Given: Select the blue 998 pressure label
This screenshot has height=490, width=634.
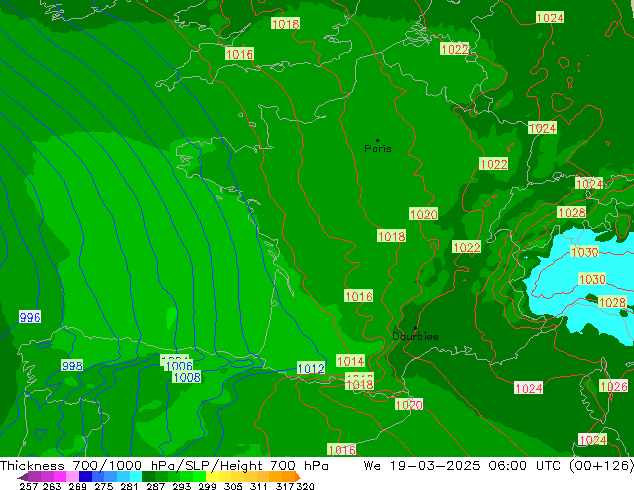Looking at the screenshot, I should click(72, 365).
